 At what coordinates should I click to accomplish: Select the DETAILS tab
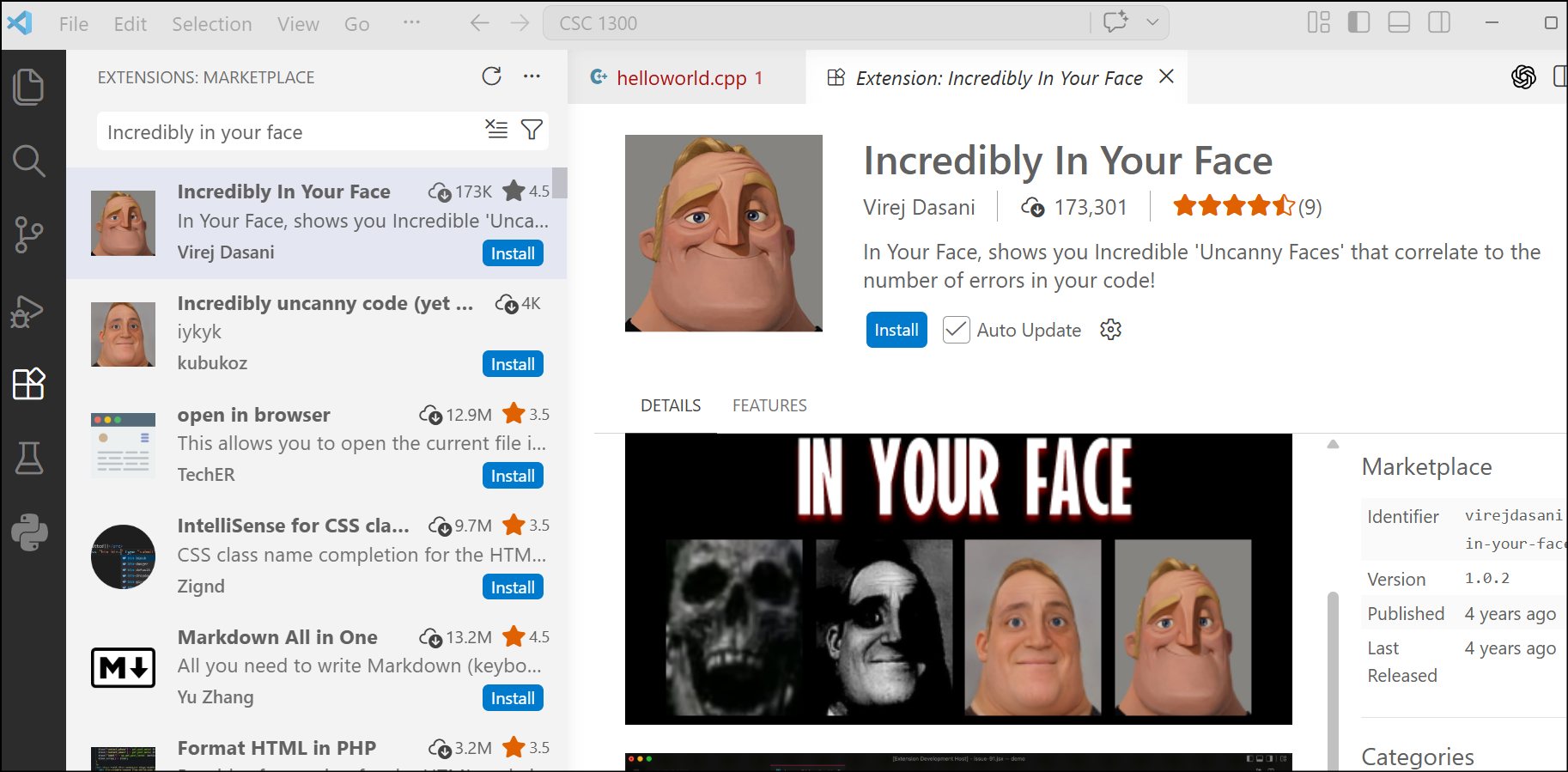tap(671, 405)
